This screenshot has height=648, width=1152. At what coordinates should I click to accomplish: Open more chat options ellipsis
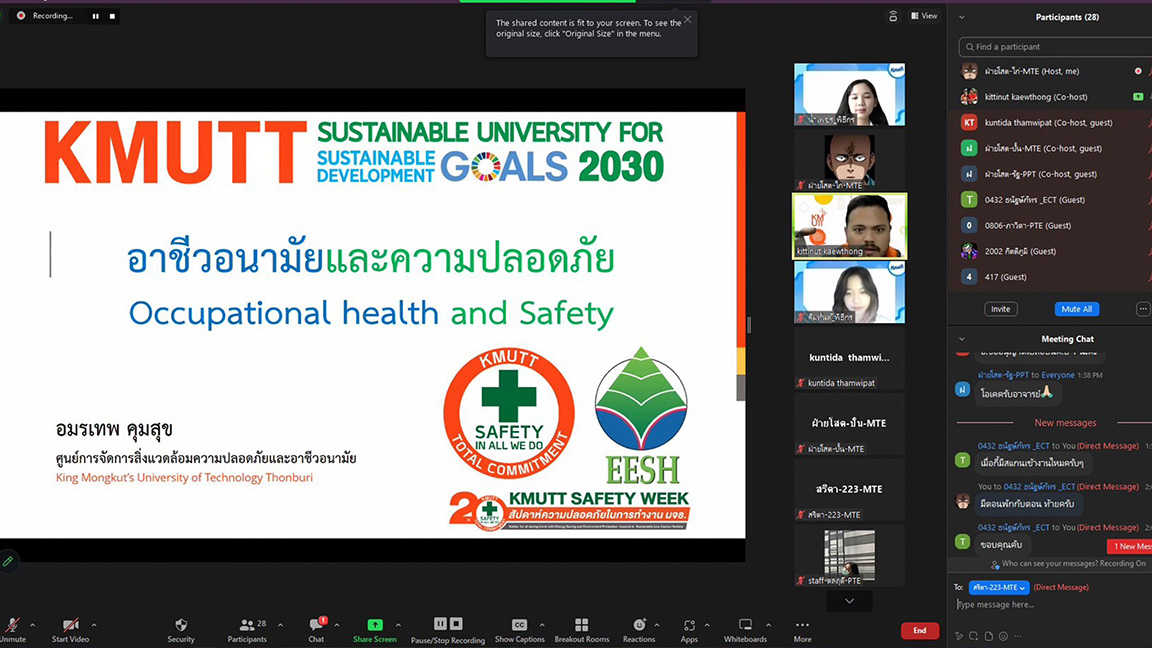point(1018,636)
